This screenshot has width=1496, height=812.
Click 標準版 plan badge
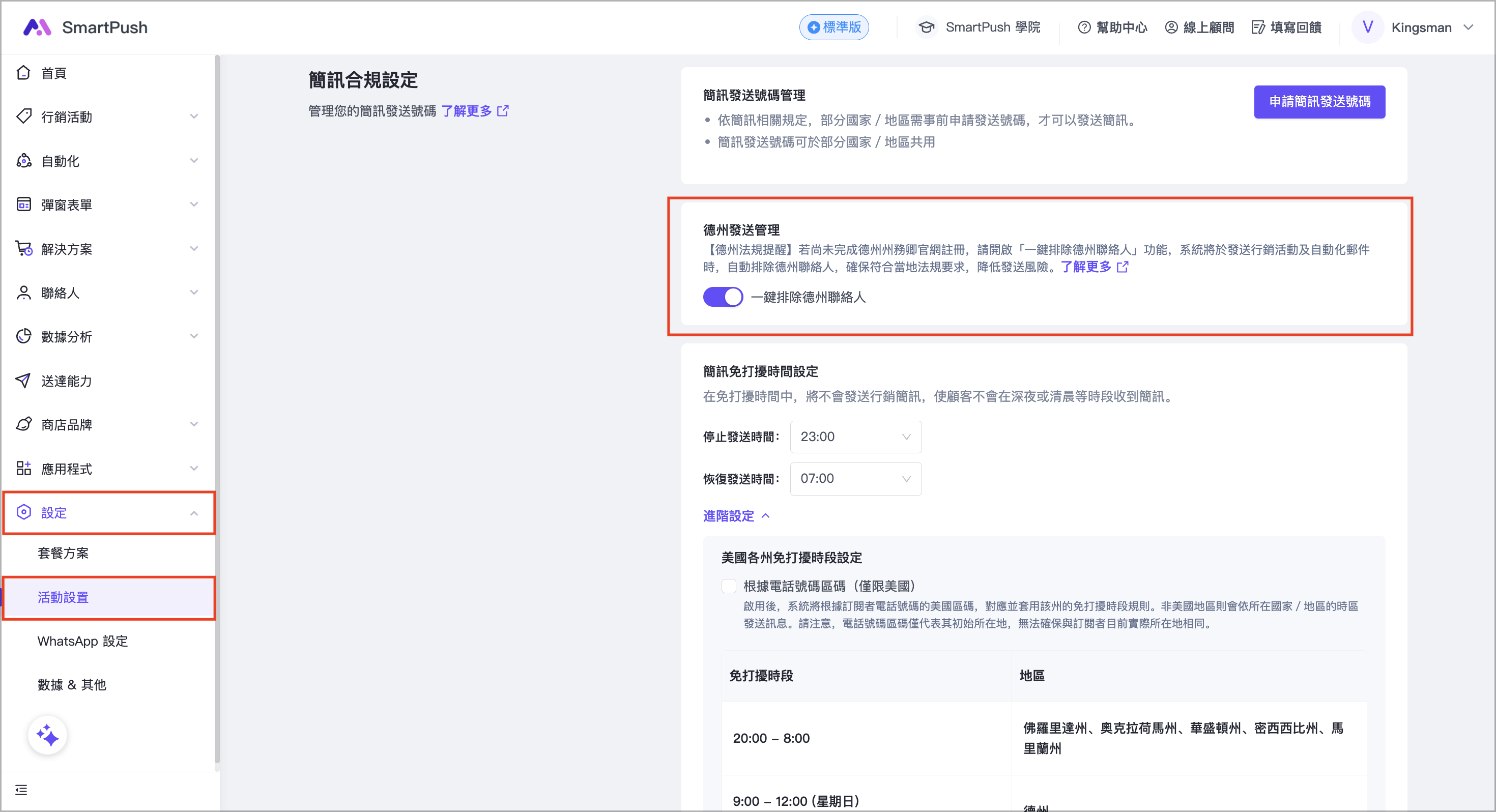coord(834,27)
